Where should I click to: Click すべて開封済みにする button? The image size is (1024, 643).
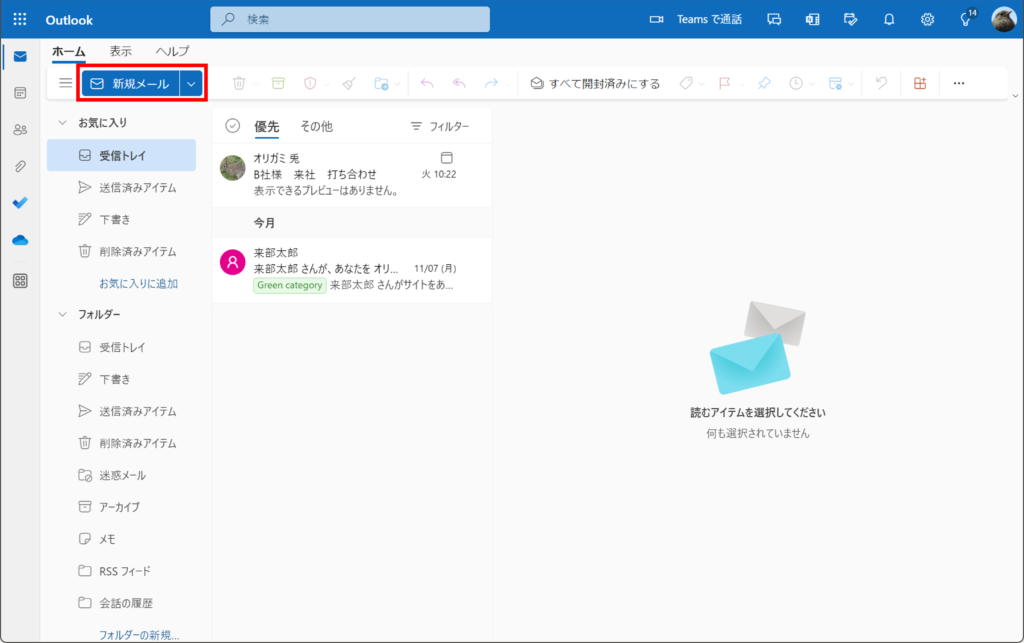(x=595, y=84)
